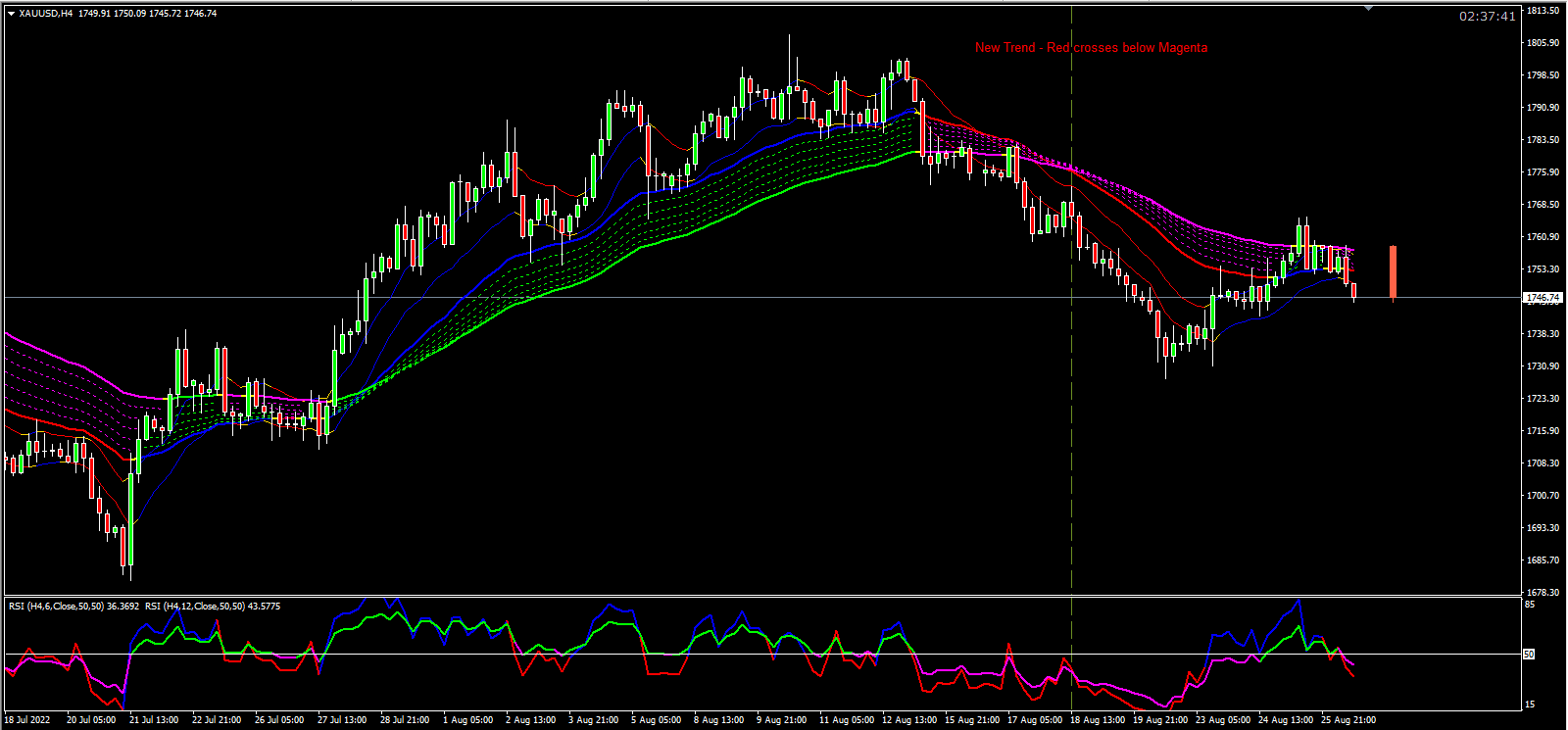Image resolution: width=1568 pixels, height=730 pixels.
Task: Click the '21 Jul 13:00' time label
Action: pos(154,720)
